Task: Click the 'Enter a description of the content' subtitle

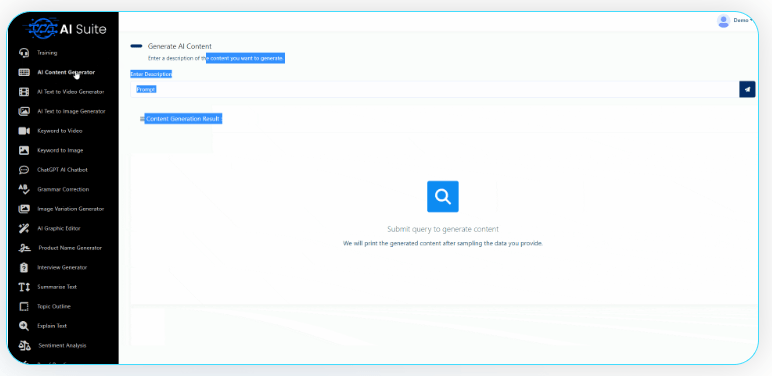Action: (216, 59)
